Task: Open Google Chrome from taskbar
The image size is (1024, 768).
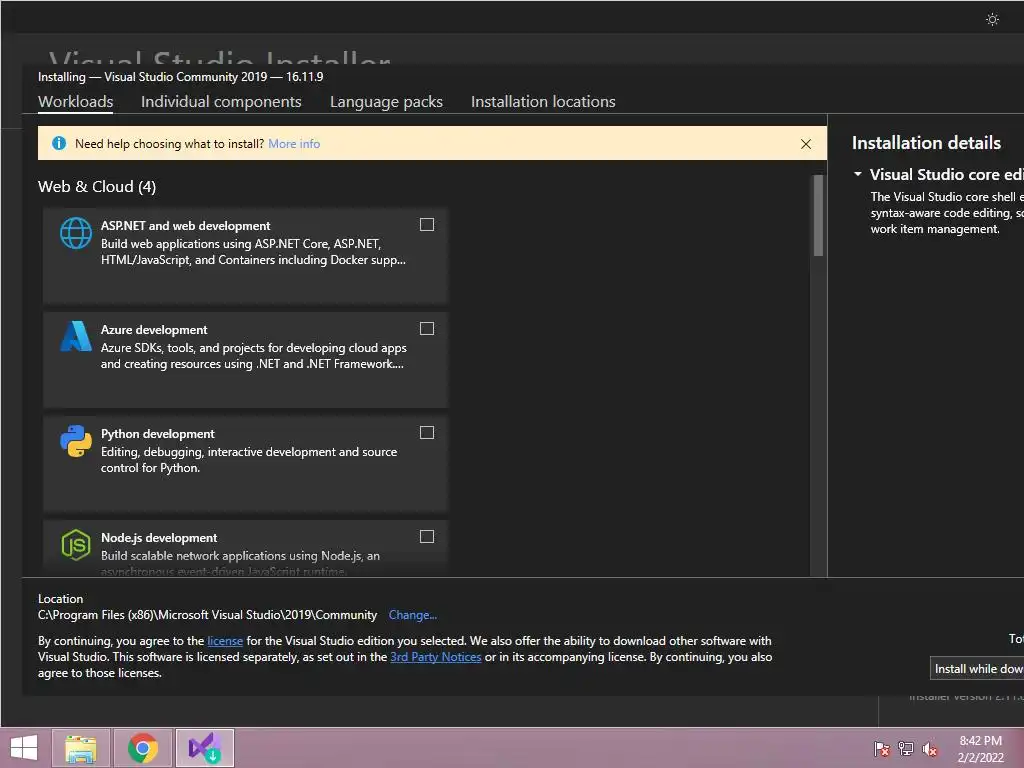Action: coord(143,748)
